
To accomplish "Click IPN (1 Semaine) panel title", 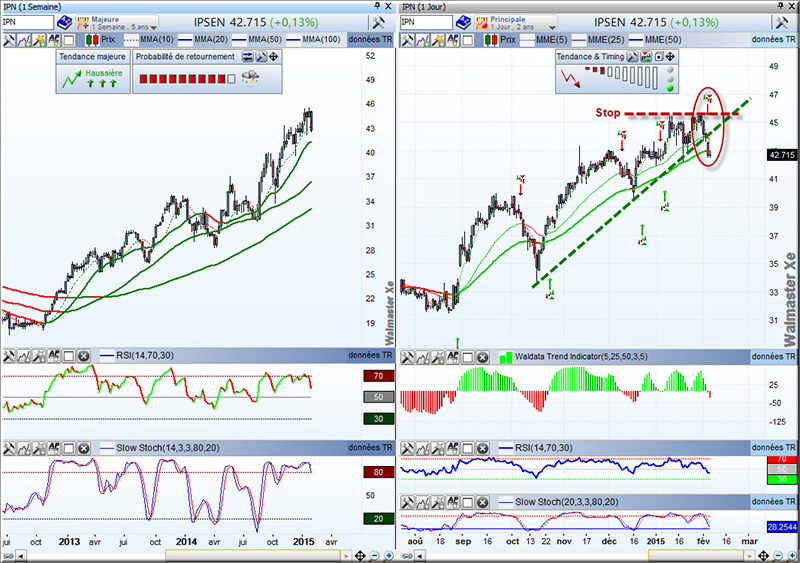I will 32,7.
